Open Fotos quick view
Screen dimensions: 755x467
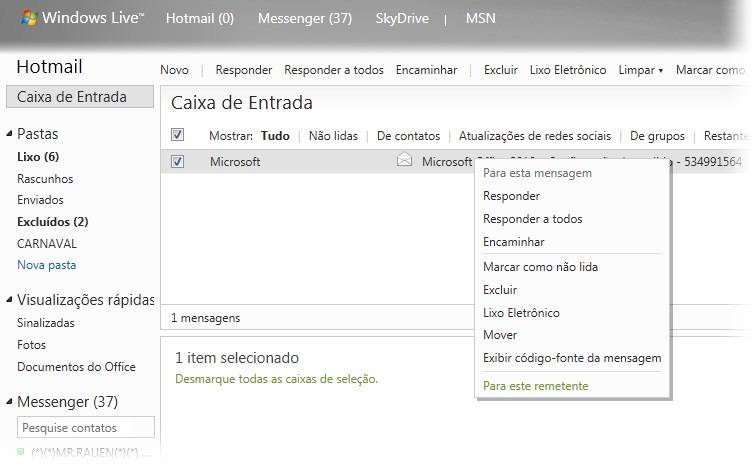[31, 345]
